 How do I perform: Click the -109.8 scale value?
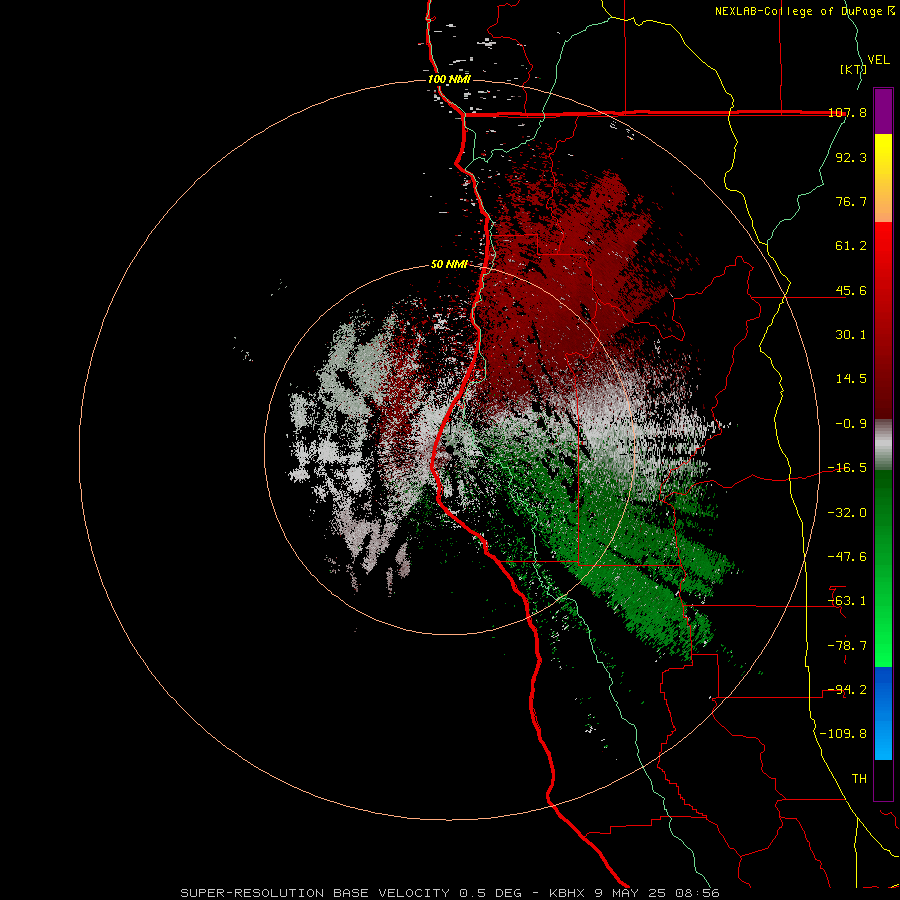pos(844,734)
